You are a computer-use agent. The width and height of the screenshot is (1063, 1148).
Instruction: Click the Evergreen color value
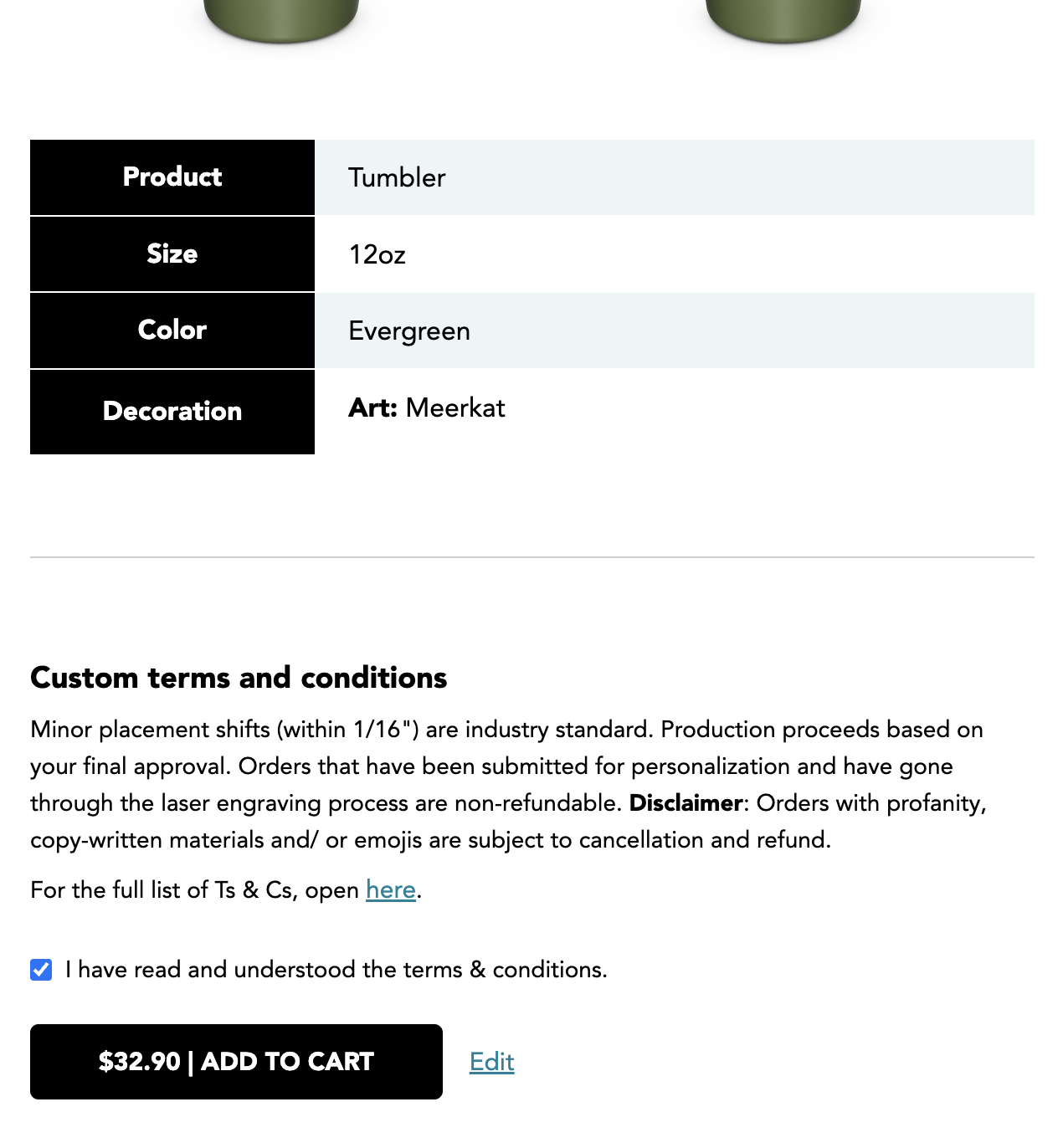tap(409, 331)
